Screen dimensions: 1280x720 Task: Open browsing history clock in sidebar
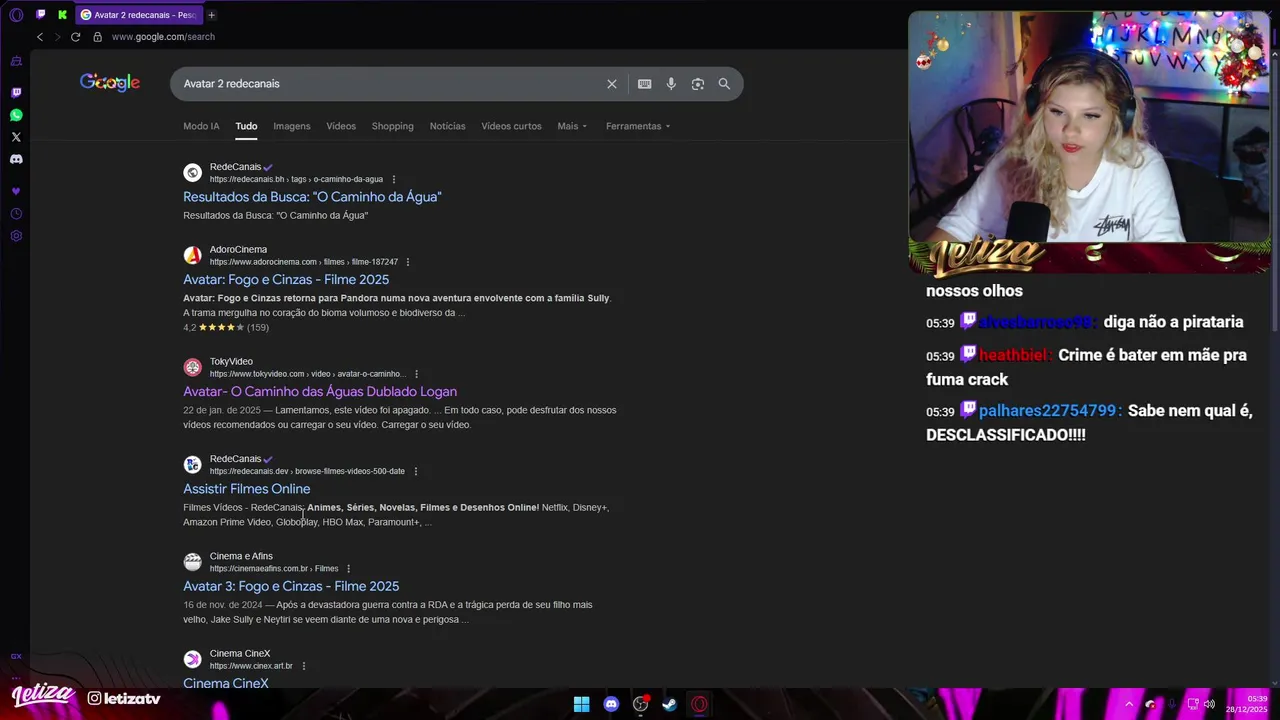pos(16,214)
